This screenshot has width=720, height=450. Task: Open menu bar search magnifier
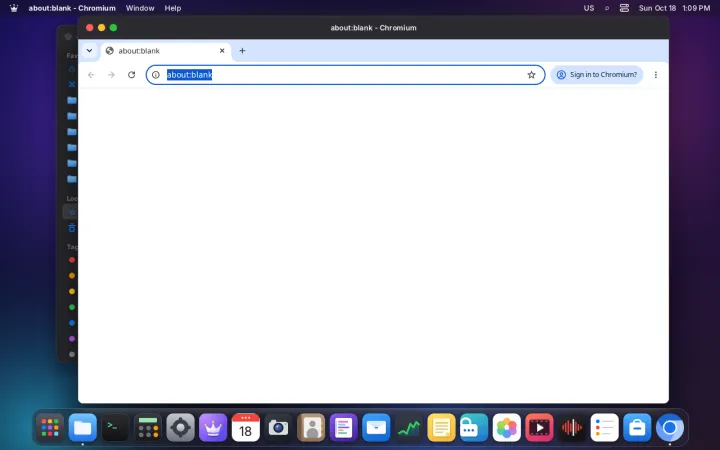click(x=607, y=8)
